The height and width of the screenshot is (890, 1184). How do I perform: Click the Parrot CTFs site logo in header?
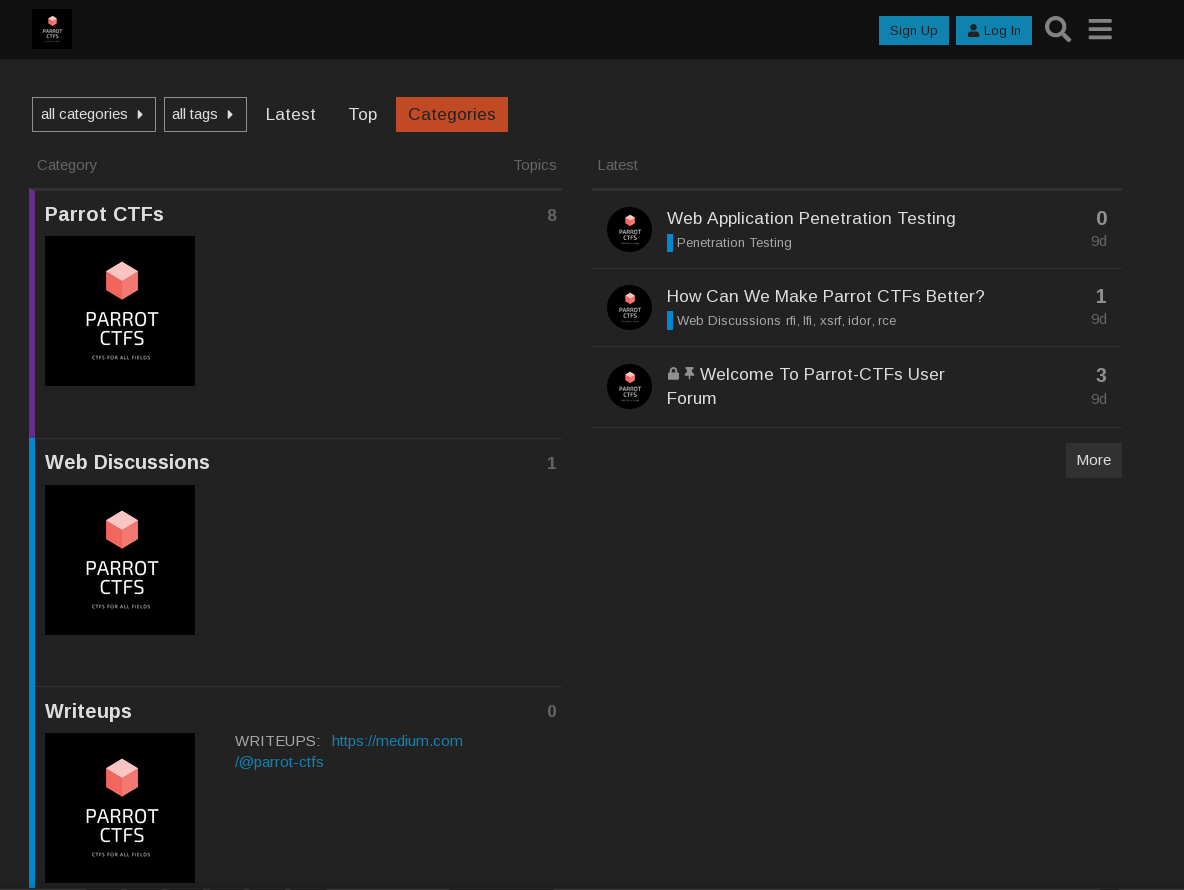[x=52, y=29]
